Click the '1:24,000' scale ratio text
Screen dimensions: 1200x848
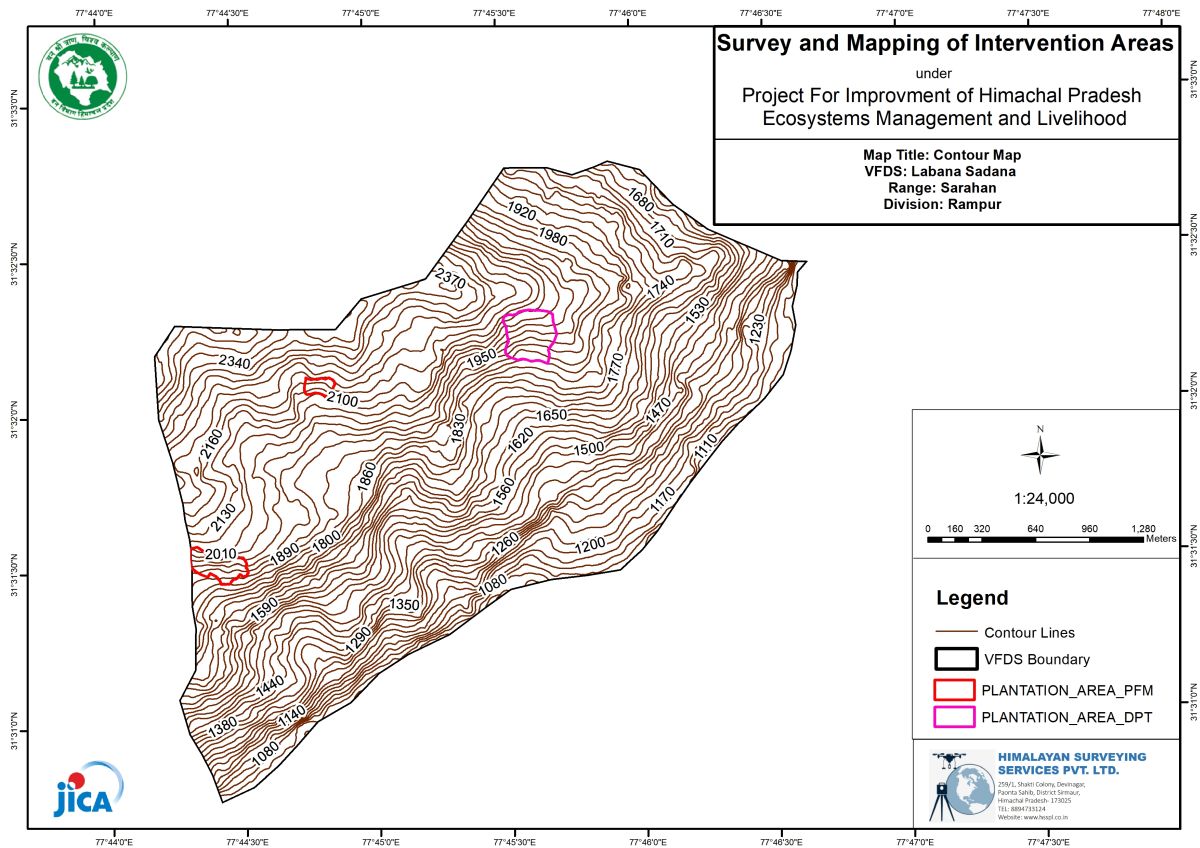[1043, 498]
